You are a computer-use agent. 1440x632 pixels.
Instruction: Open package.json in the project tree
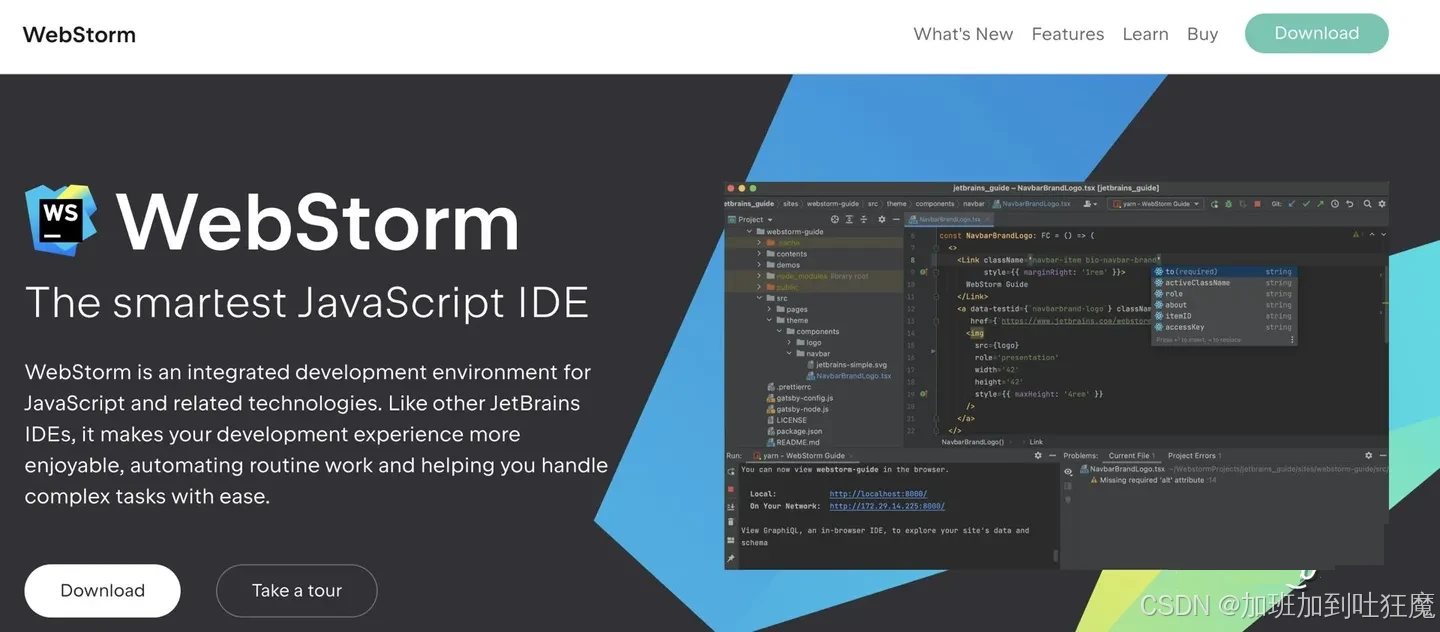[794, 431]
